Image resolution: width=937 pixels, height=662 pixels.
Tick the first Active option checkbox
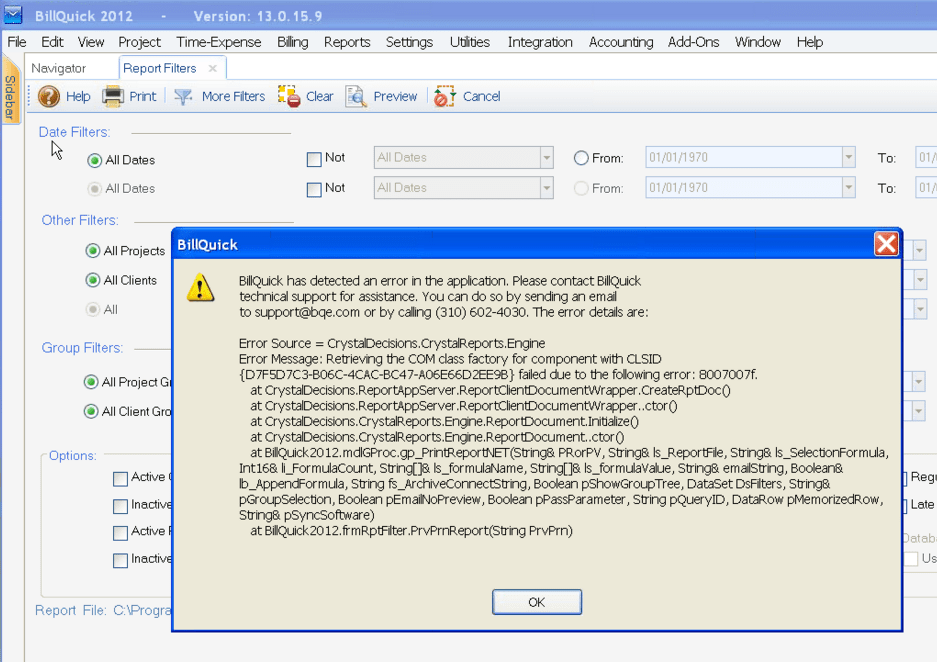click(120, 479)
